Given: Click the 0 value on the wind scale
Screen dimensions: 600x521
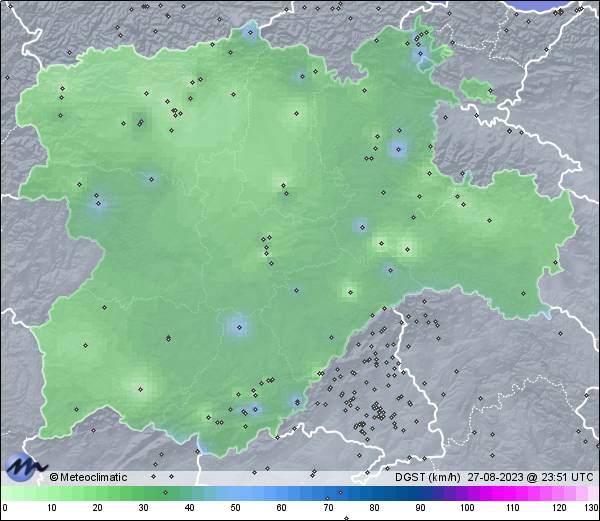Looking at the screenshot, I should [5, 508].
